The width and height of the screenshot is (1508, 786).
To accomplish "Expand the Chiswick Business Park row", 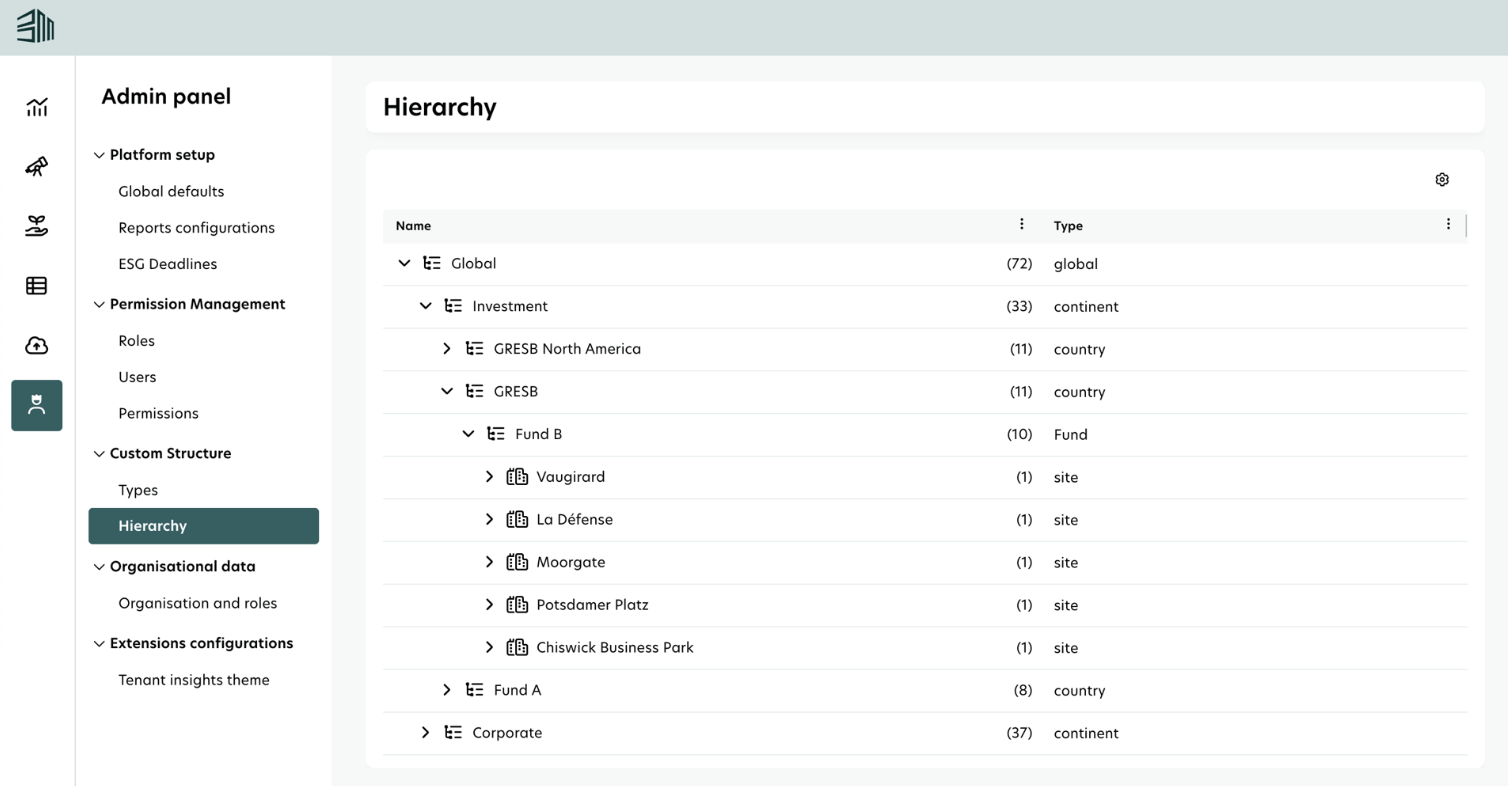I will pos(489,648).
